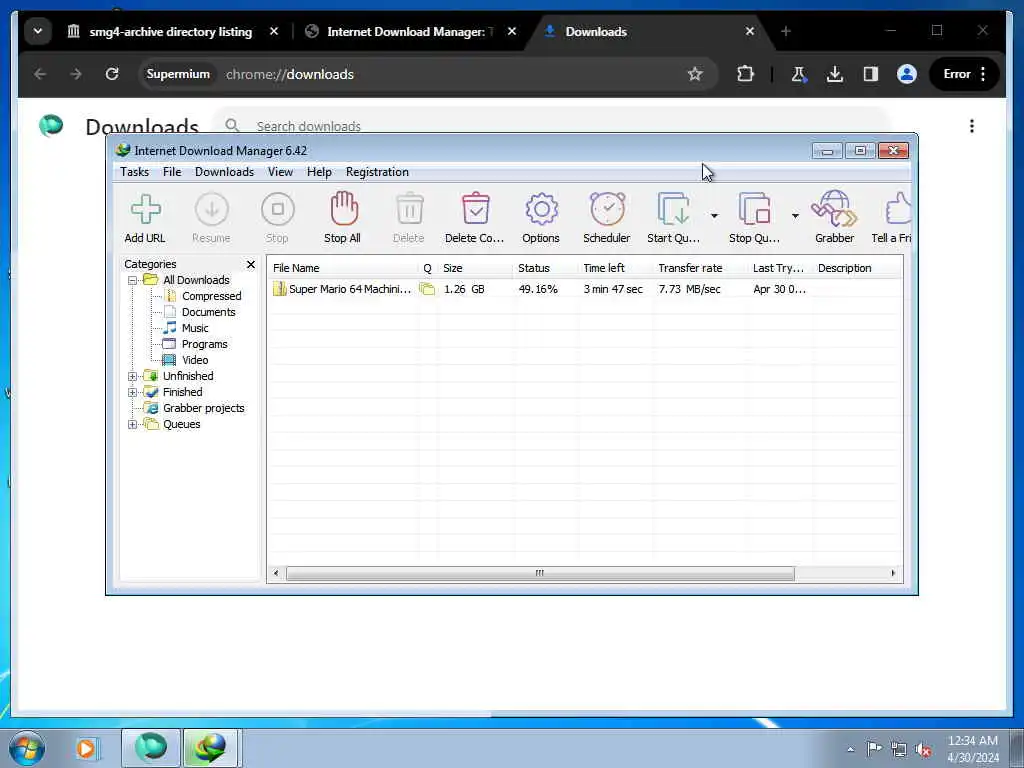
Task: Open IDM Options gear icon
Action: pos(541,210)
